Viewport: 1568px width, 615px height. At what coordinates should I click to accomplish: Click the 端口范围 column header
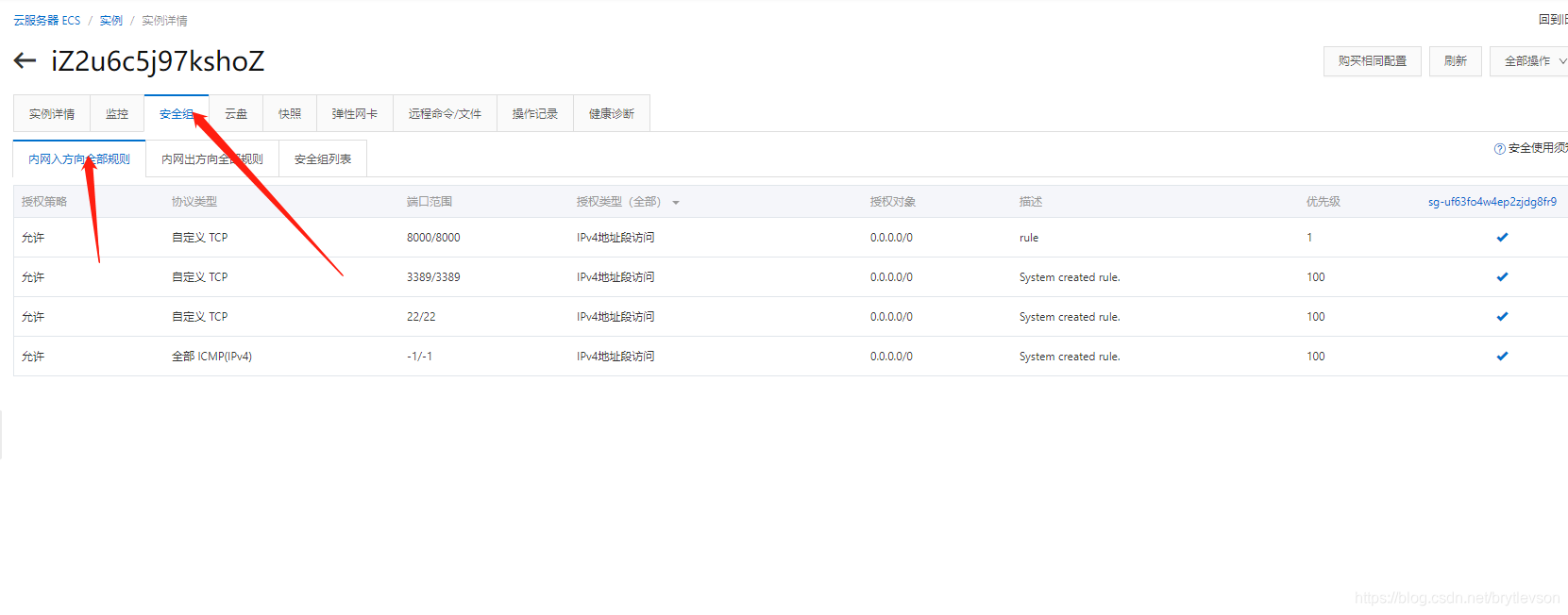(430, 202)
